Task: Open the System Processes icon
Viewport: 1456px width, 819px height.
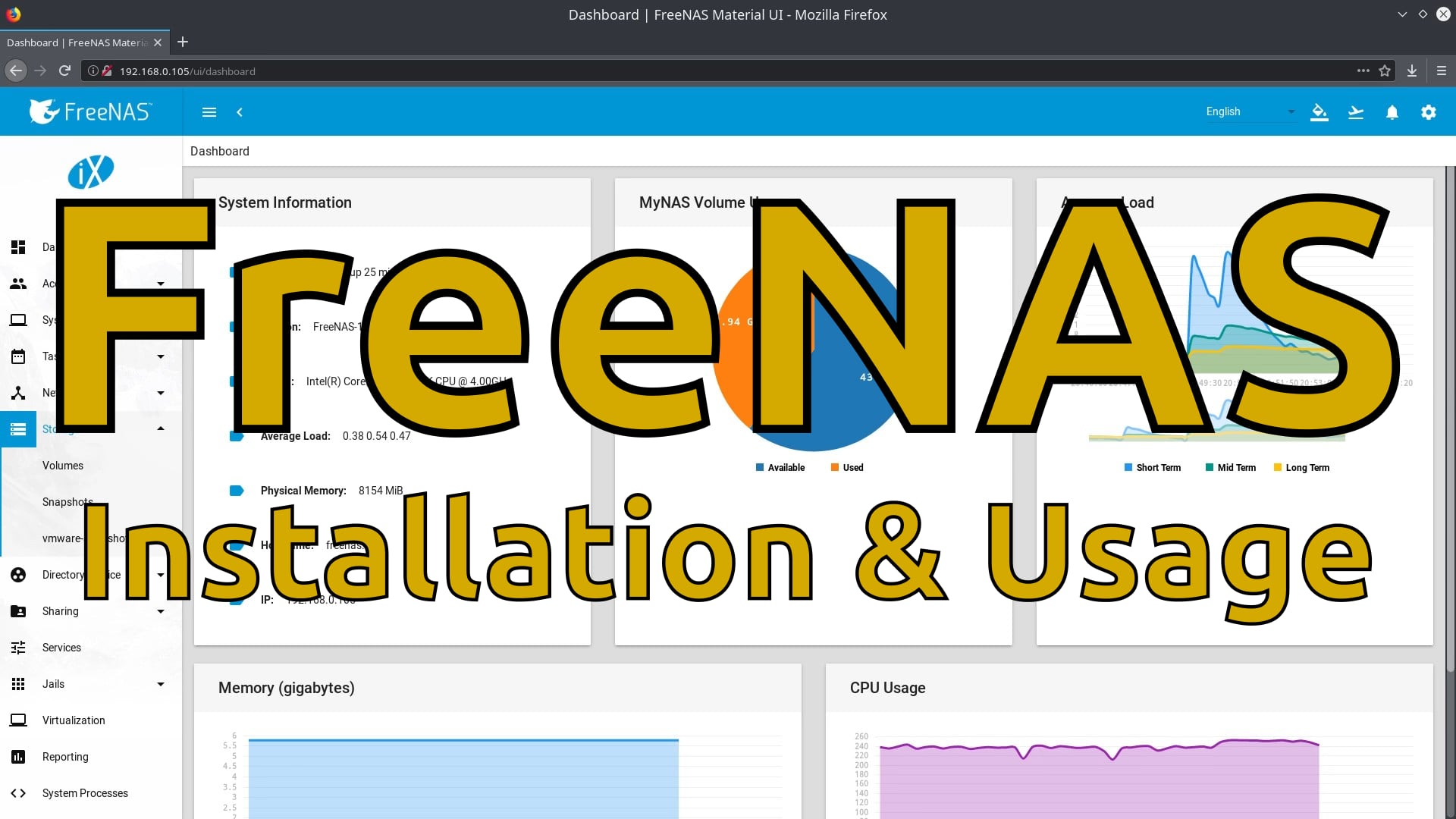Action: click(18, 792)
